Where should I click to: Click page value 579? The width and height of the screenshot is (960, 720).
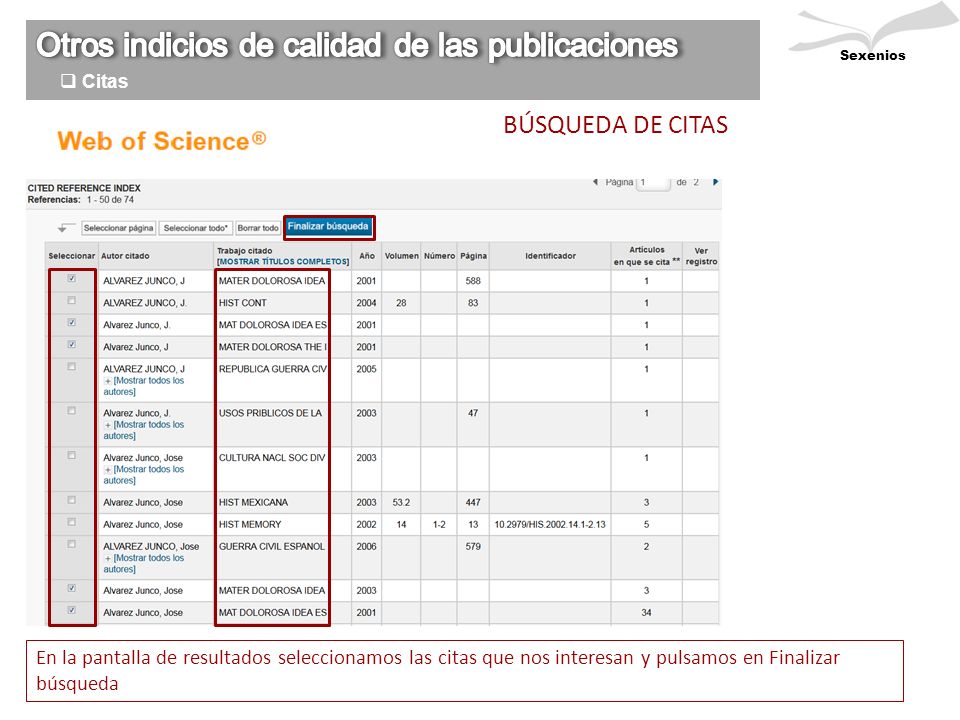(x=473, y=547)
